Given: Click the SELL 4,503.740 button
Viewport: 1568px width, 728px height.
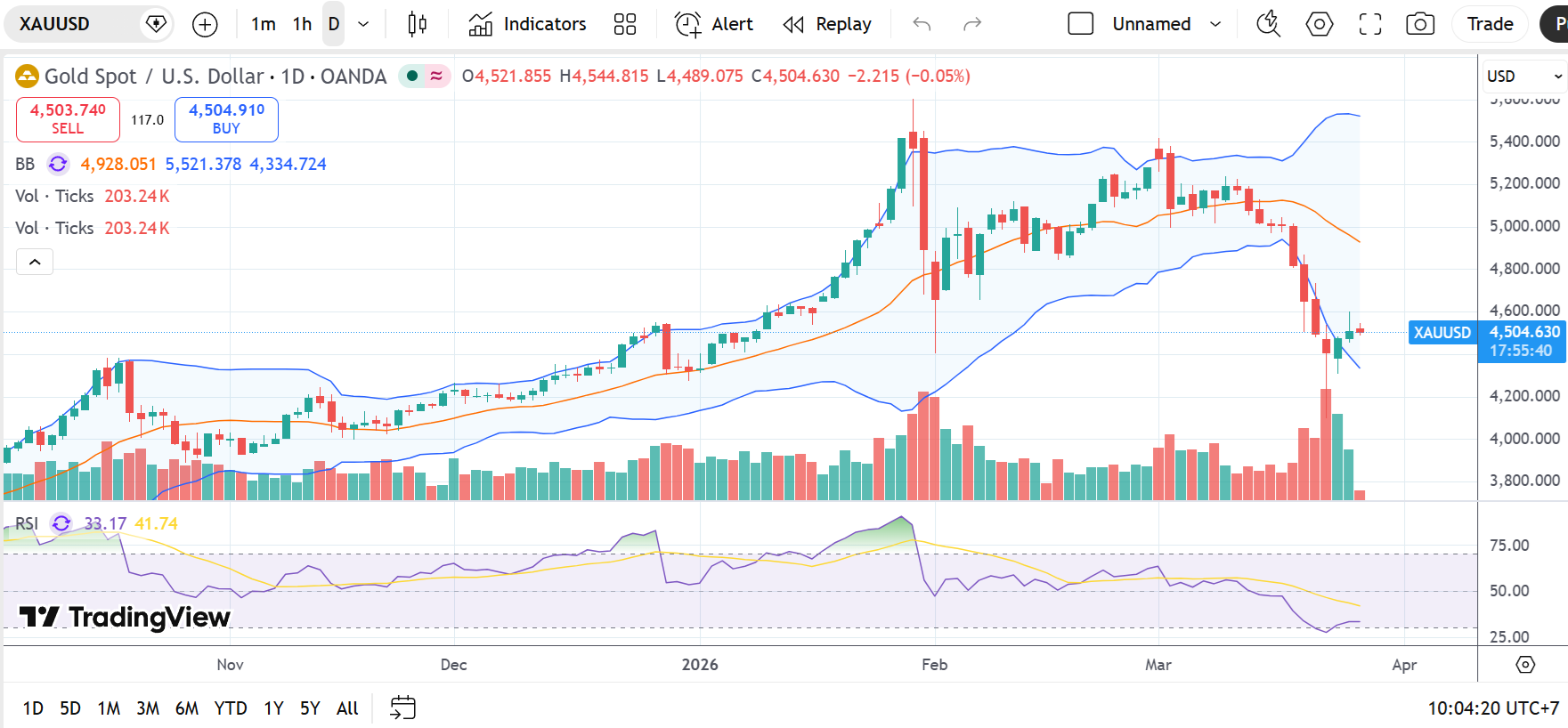Looking at the screenshot, I should [68, 119].
